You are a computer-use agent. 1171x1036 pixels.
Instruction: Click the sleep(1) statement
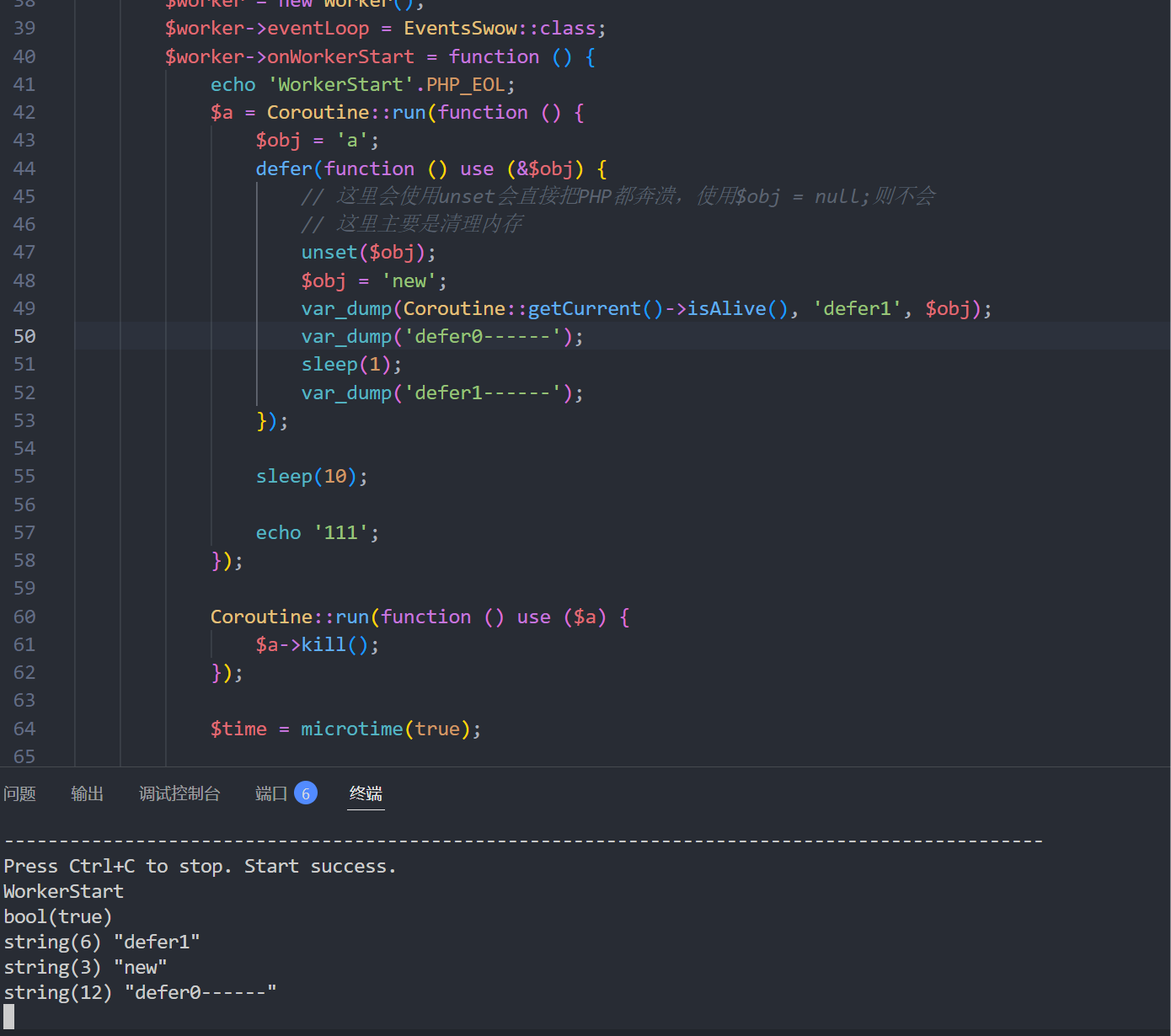coord(351,364)
